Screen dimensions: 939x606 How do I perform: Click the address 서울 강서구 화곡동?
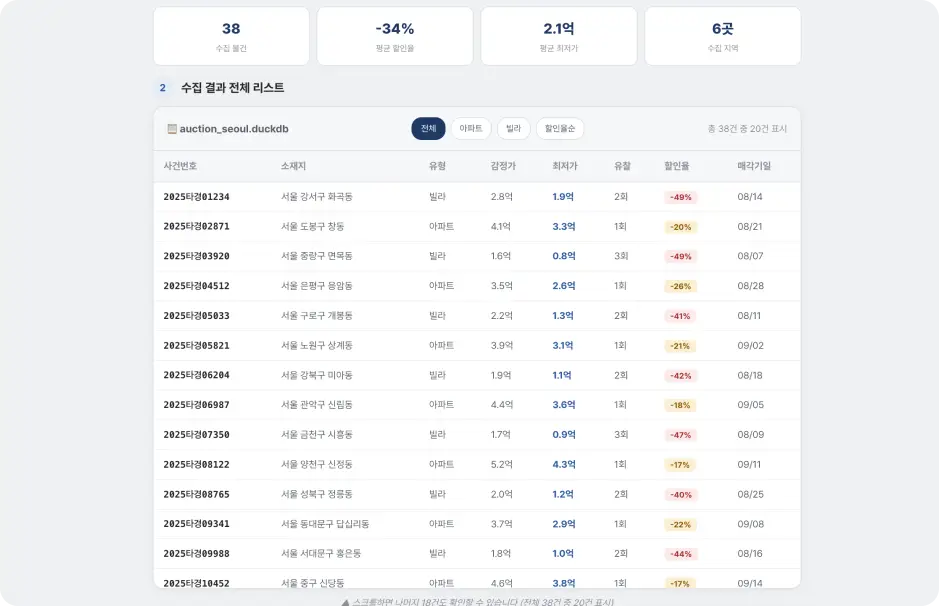pyautogui.click(x=317, y=197)
